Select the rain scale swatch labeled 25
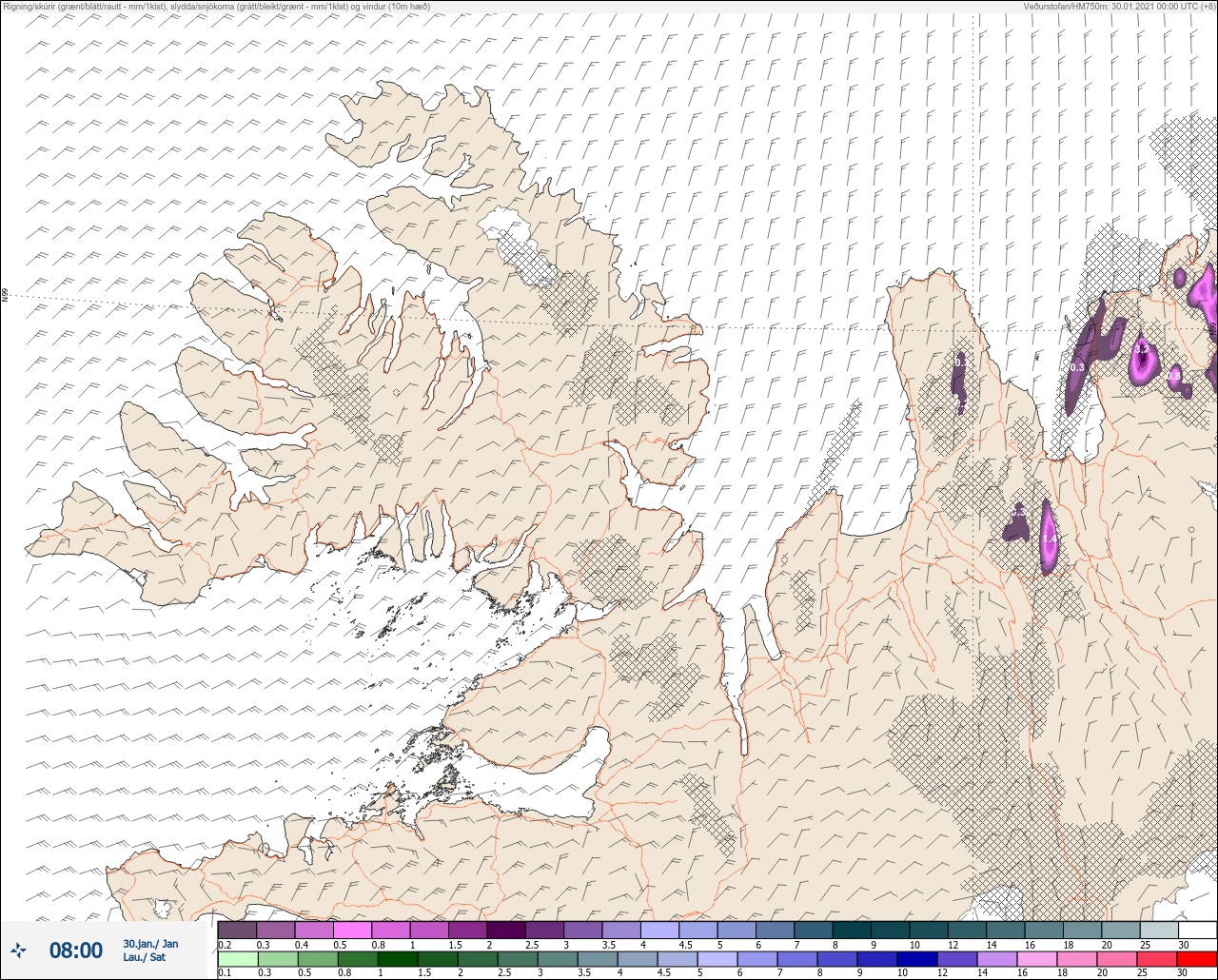The image size is (1218, 980). tap(1157, 958)
